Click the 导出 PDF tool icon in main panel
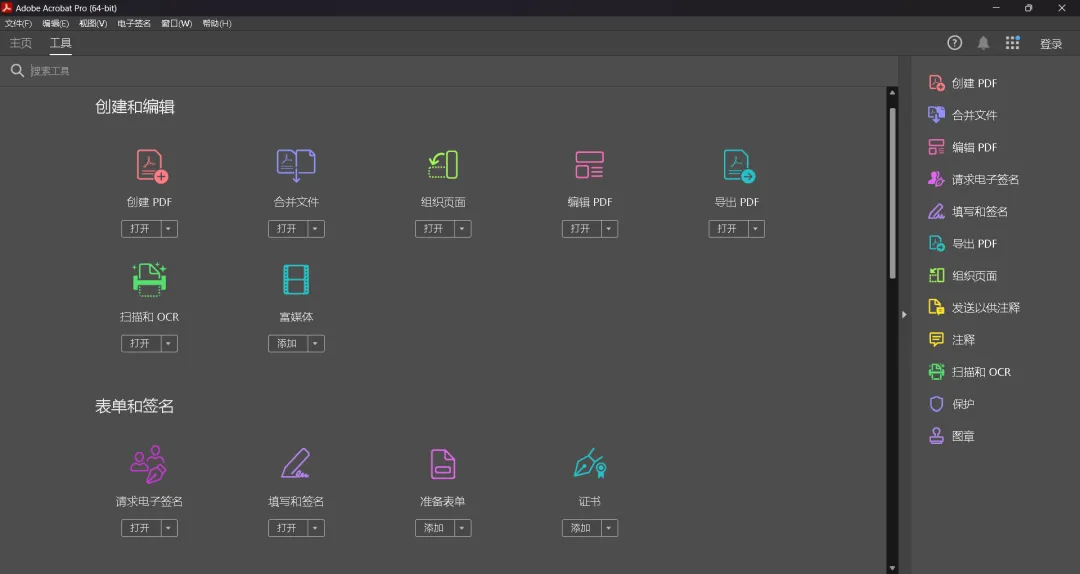The image size is (1080, 574). (739, 166)
